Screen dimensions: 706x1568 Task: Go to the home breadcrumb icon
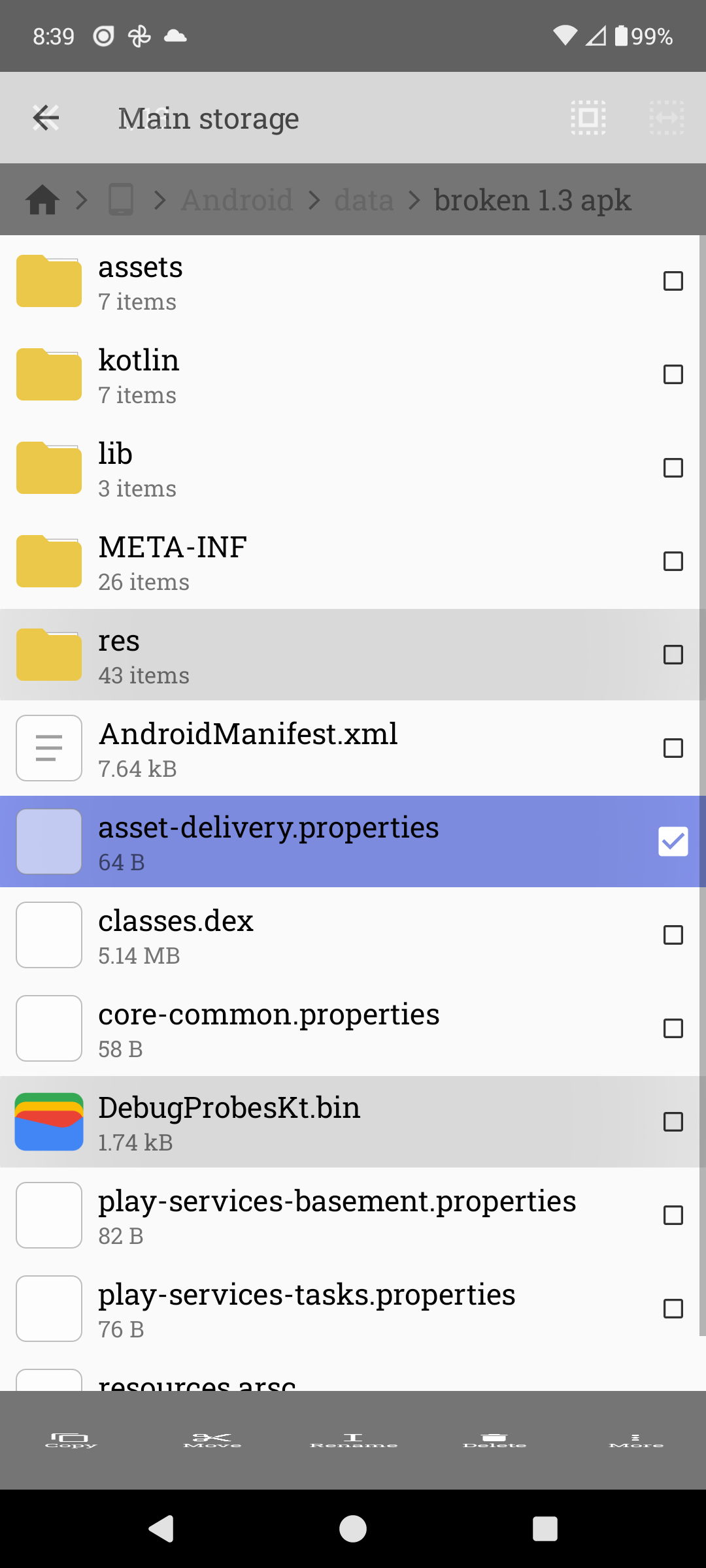click(42, 200)
